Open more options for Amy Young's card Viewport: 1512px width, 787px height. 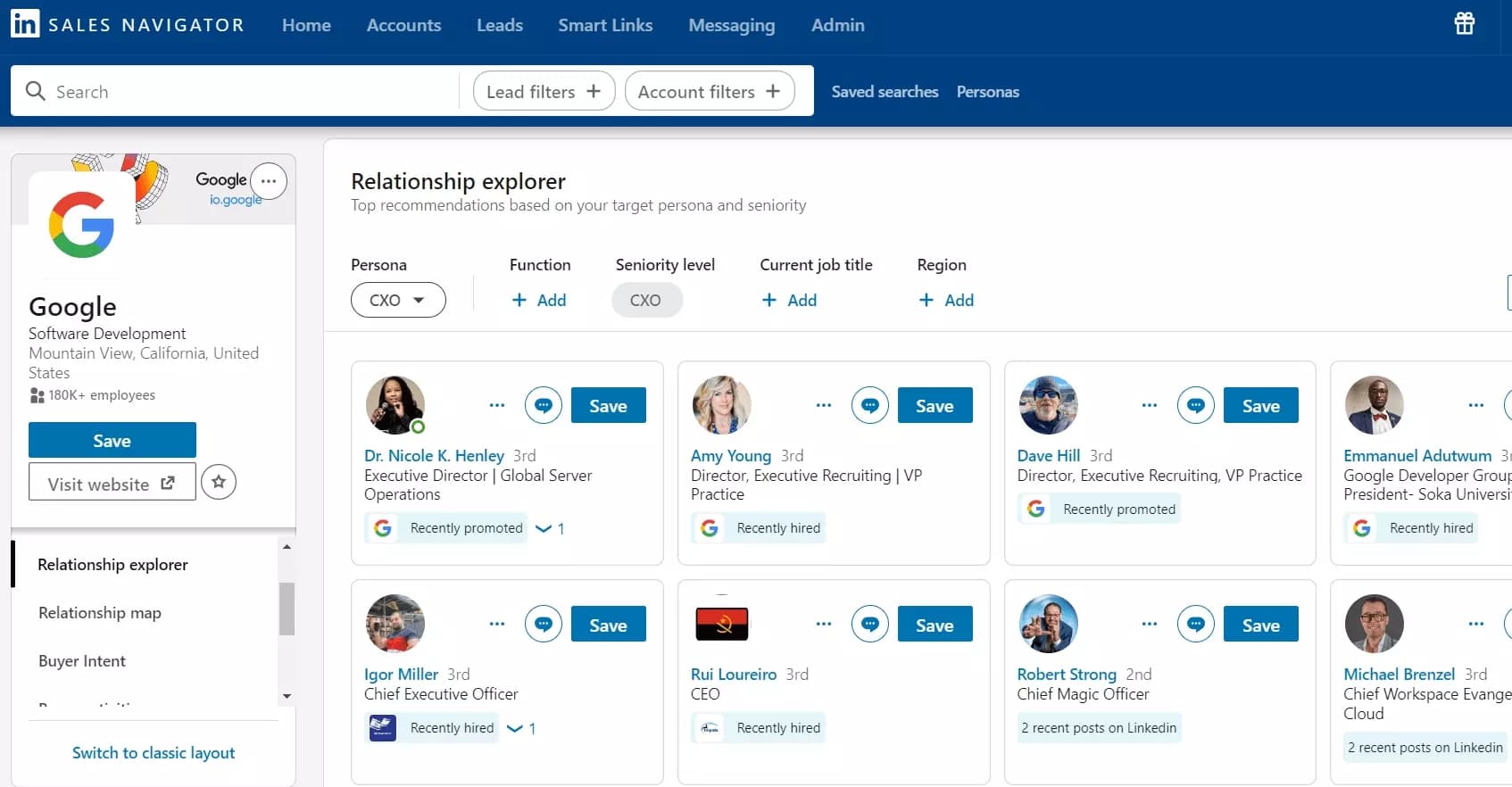(823, 405)
